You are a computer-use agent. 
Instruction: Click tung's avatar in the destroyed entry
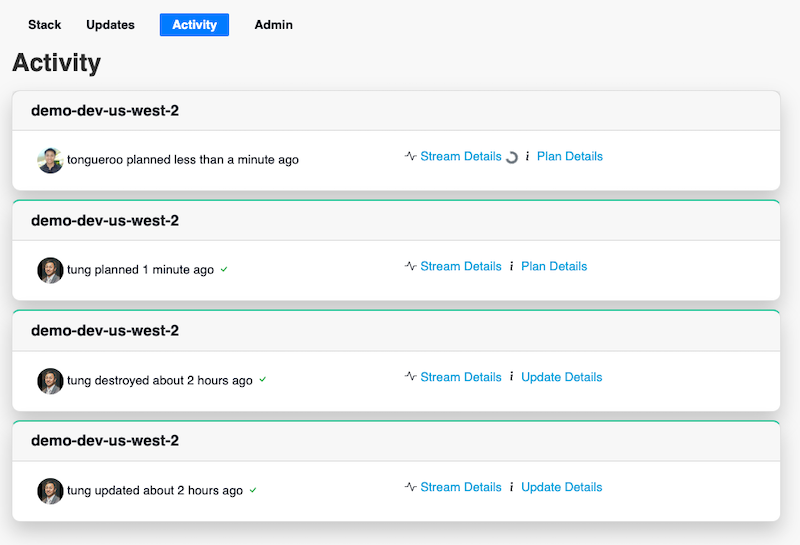pyautogui.click(x=50, y=381)
